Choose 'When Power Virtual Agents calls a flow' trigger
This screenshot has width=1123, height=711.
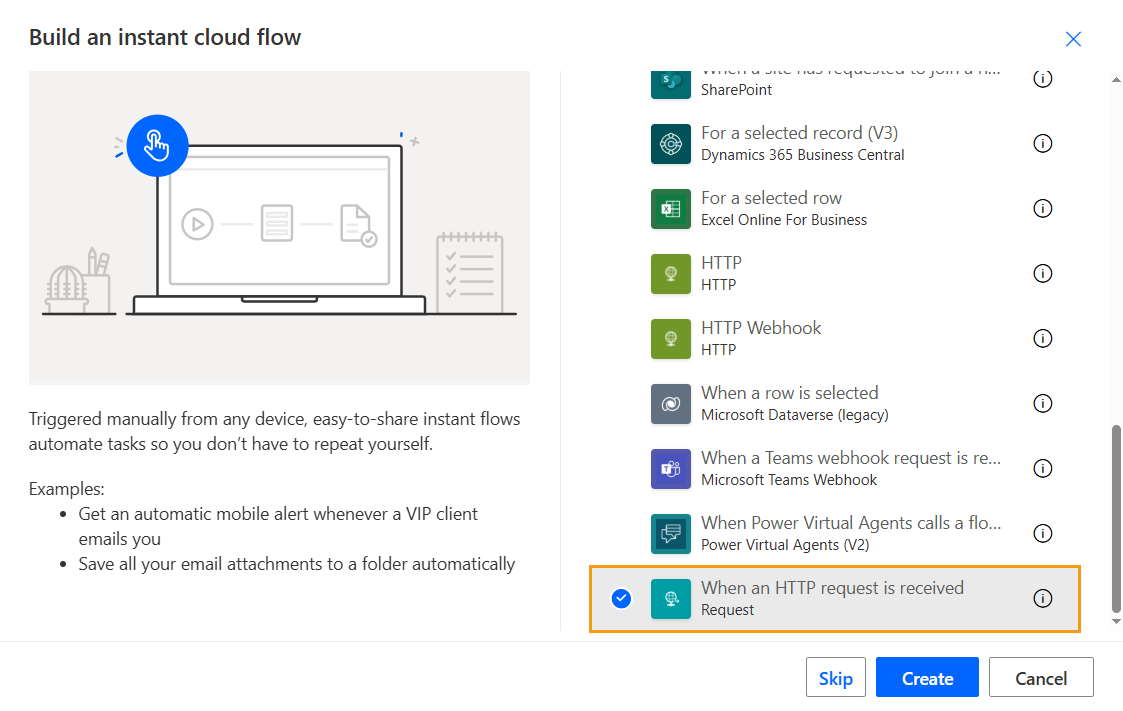[850, 523]
